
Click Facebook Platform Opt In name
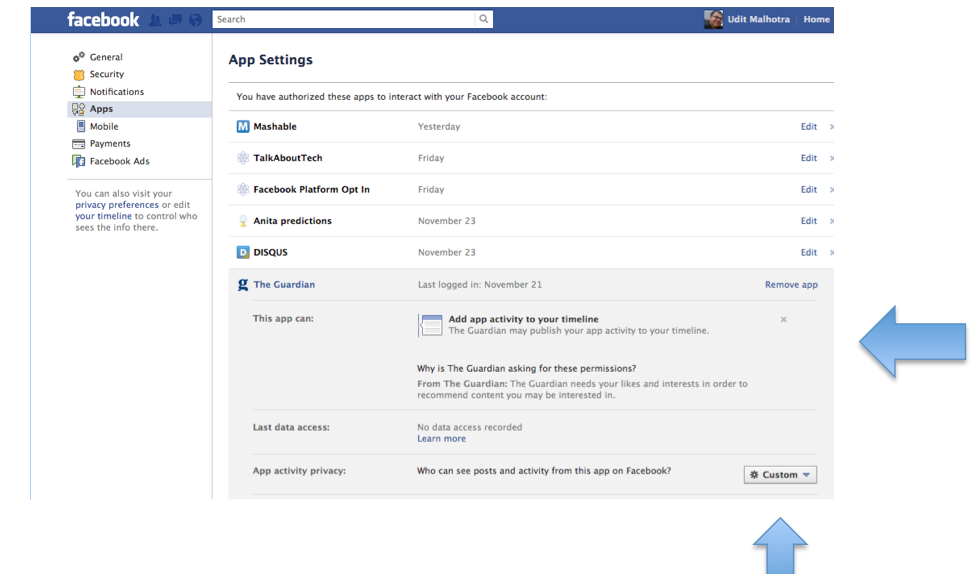coord(311,189)
